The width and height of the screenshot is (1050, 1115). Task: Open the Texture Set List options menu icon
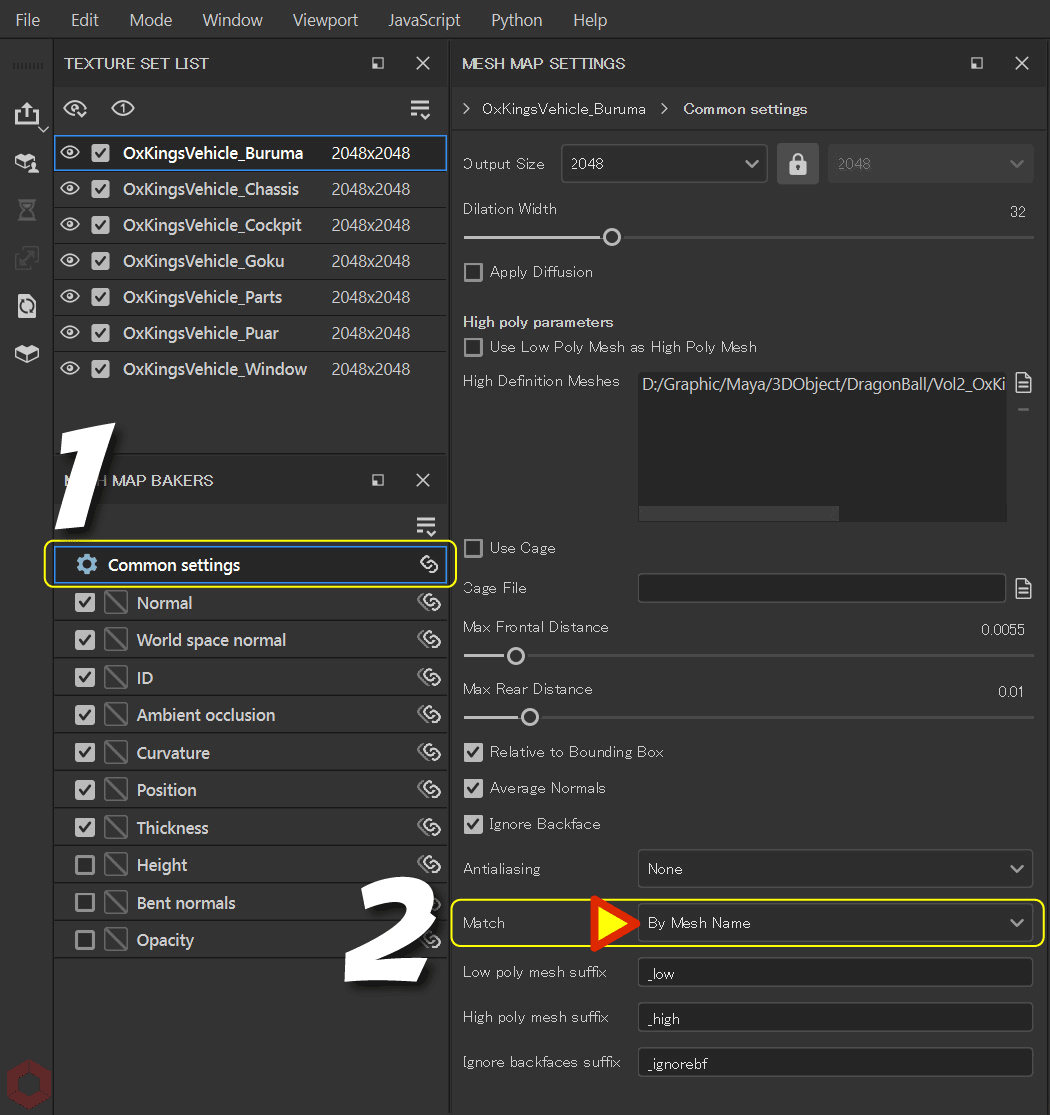(419, 109)
